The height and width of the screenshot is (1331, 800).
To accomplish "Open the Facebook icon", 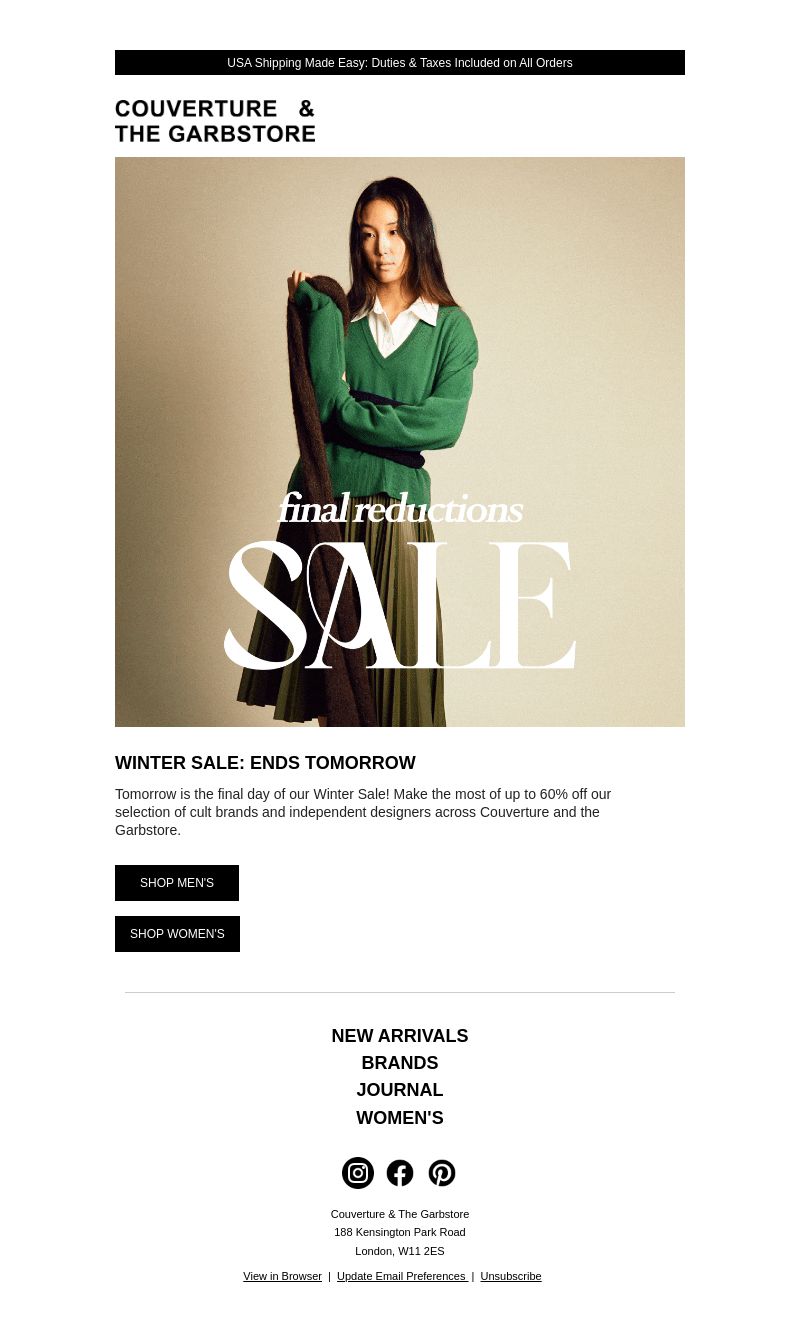I will point(400,1173).
